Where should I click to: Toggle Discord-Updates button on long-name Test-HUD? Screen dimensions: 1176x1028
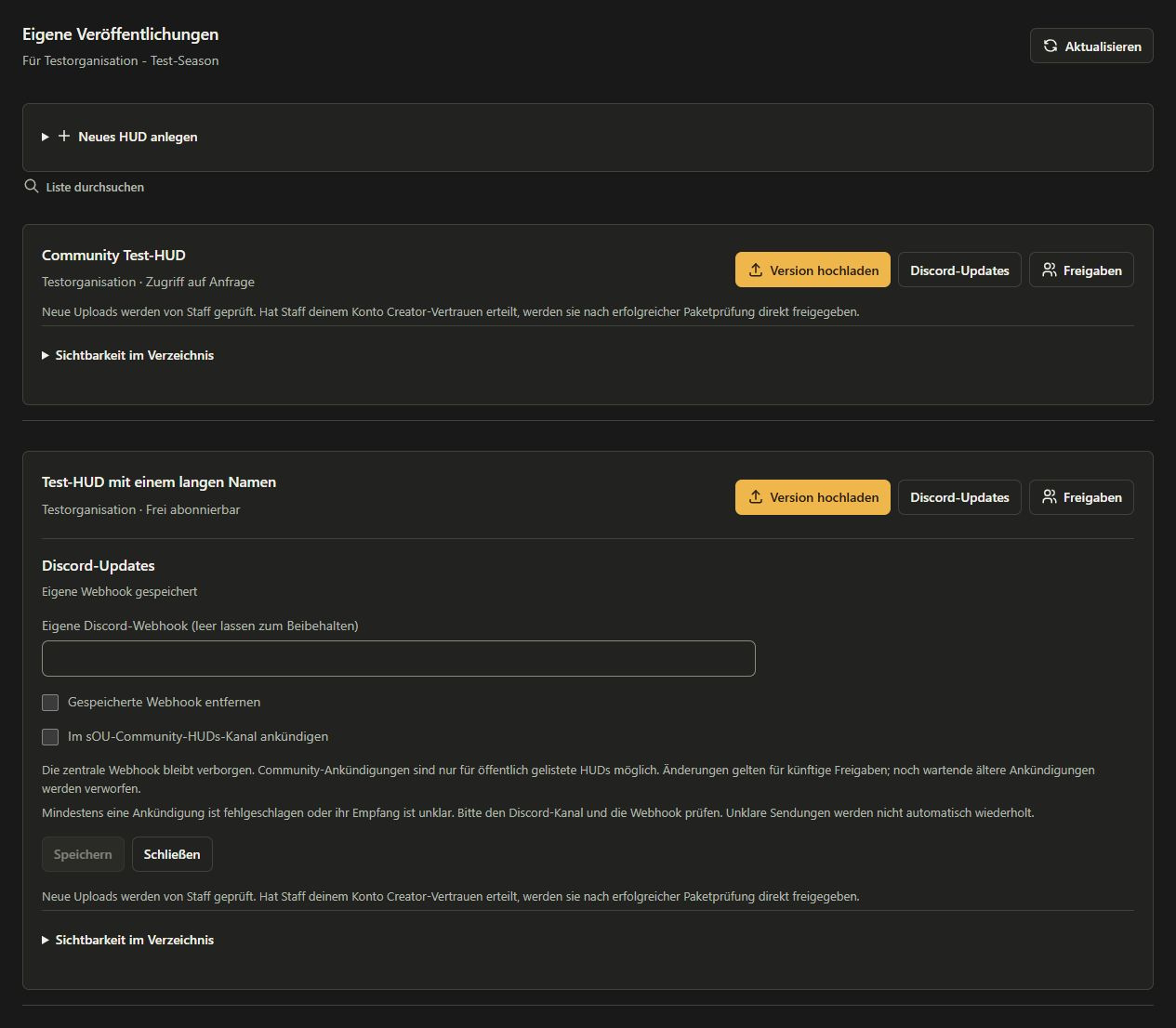[x=959, y=497]
